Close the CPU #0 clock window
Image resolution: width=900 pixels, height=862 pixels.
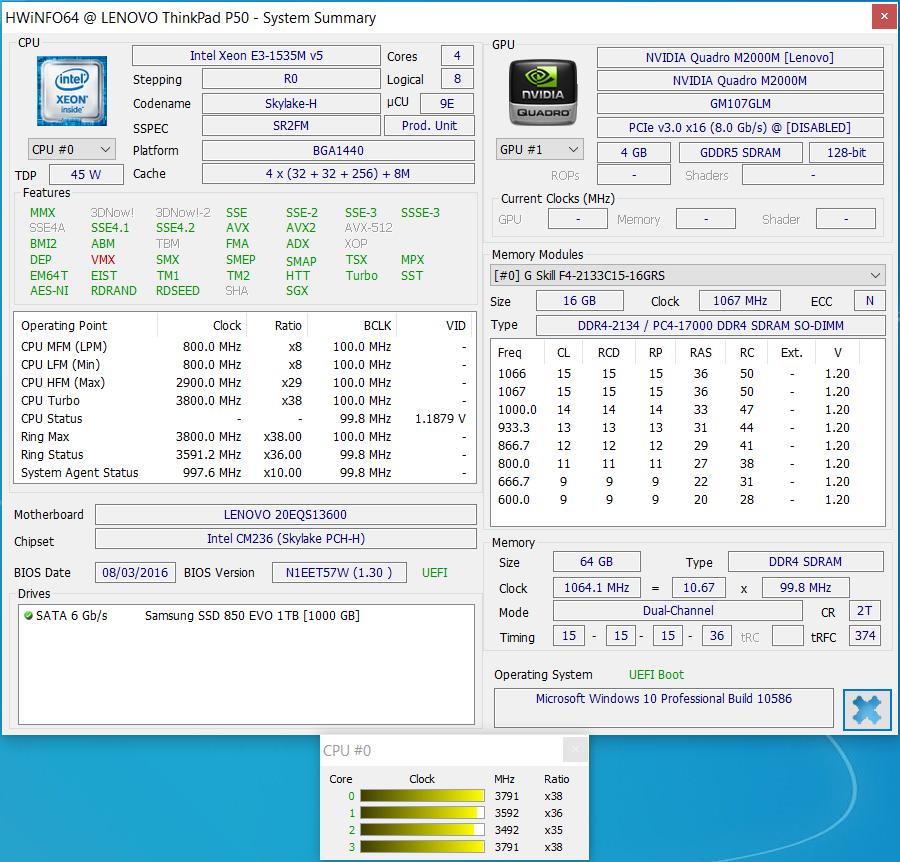pos(575,749)
